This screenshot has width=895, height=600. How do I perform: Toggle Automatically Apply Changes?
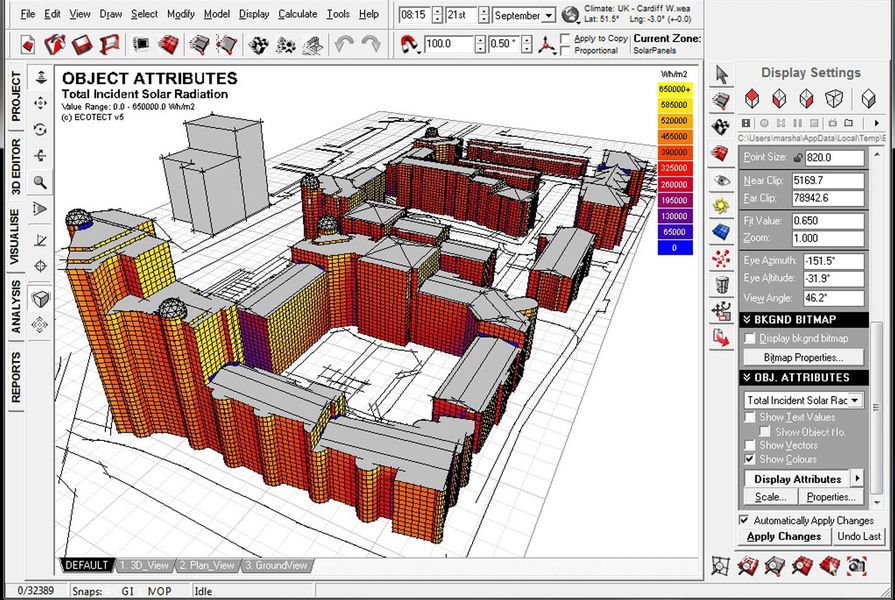click(743, 520)
